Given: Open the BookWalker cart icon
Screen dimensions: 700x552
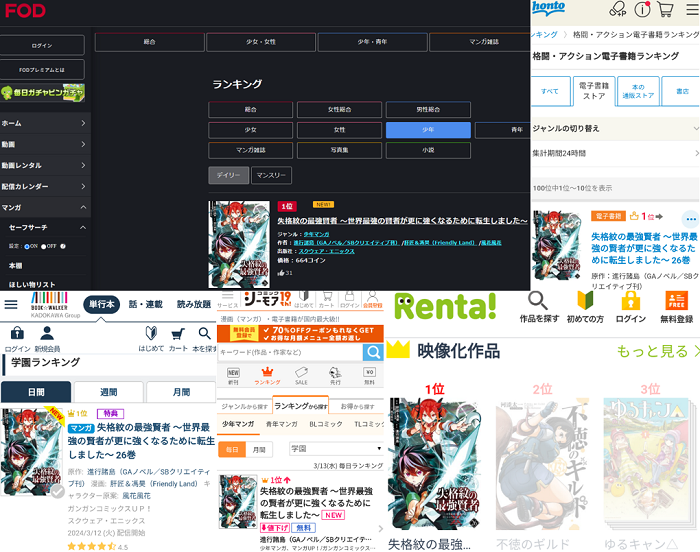Looking at the screenshot, I should [x=178, y=334].
